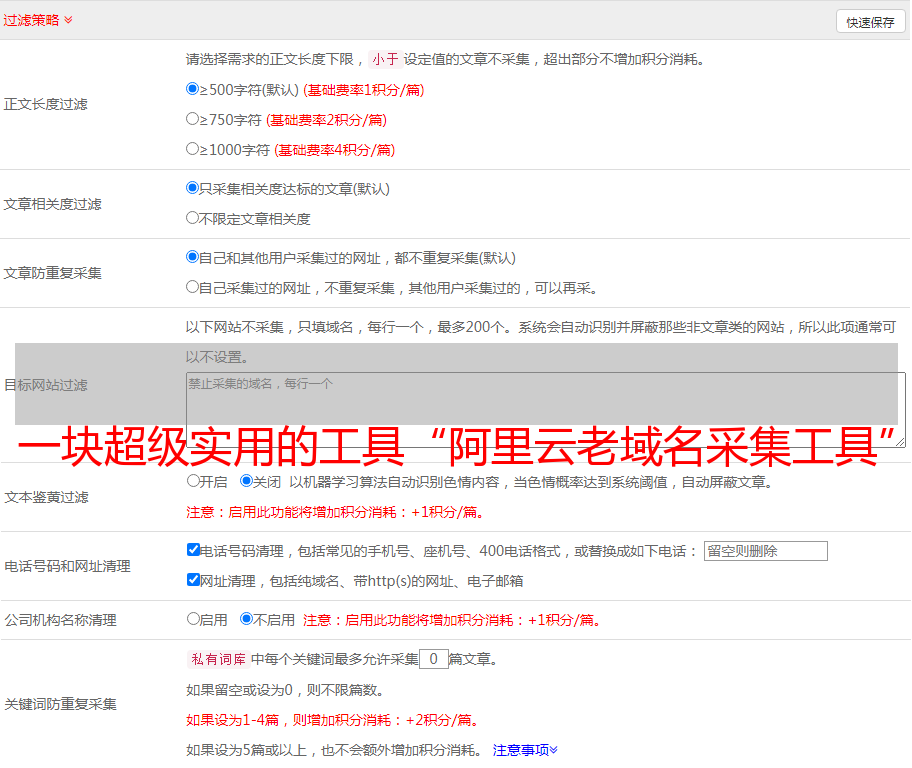Click the 正文长度过滤 row label
The height and width of the screenshot is (768, 912).
coord(46,104)
